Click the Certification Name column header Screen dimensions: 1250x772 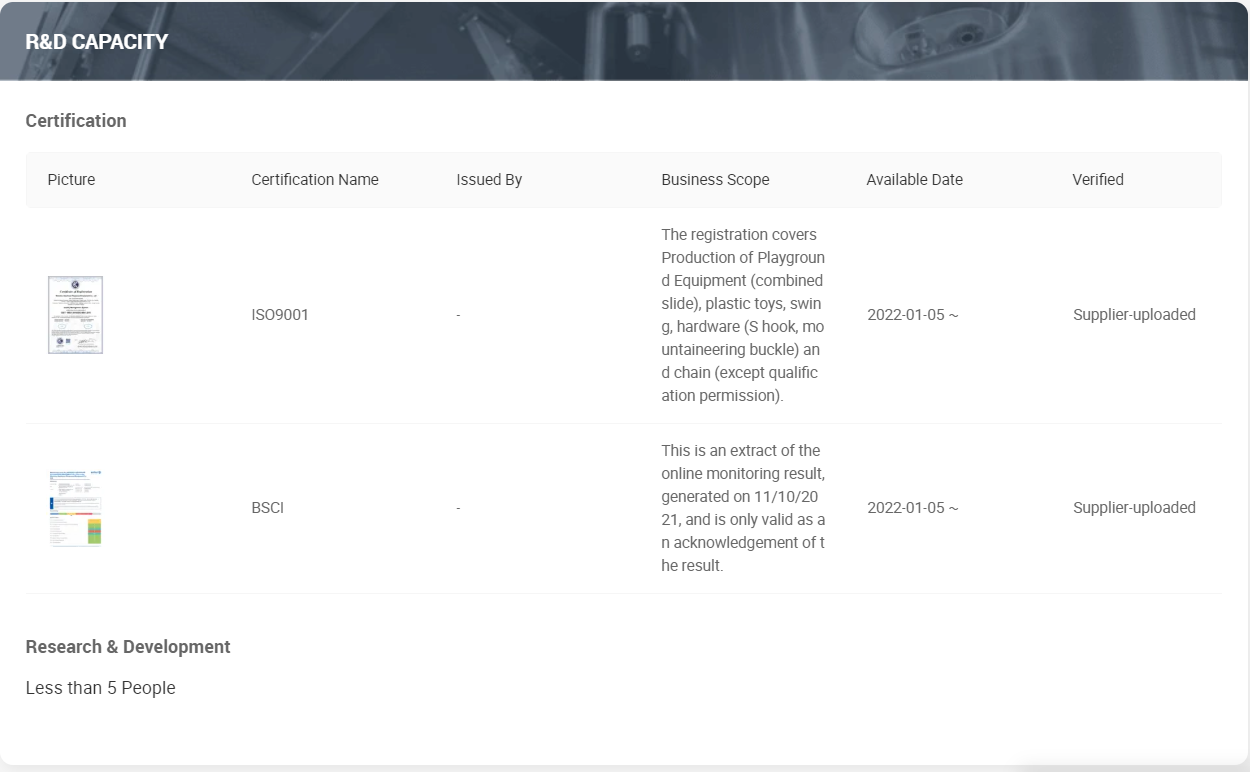click(x=315, y=180)
